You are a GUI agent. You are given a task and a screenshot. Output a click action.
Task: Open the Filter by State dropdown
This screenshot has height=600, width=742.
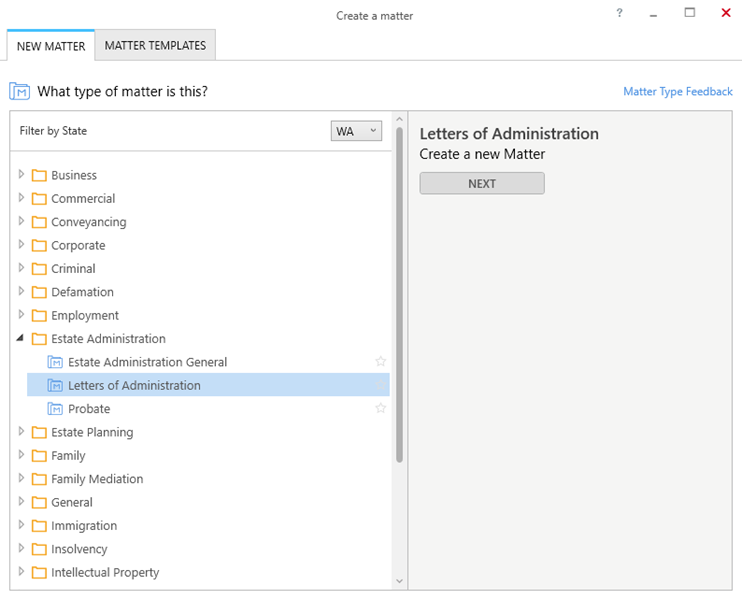(x=356, y=131)
